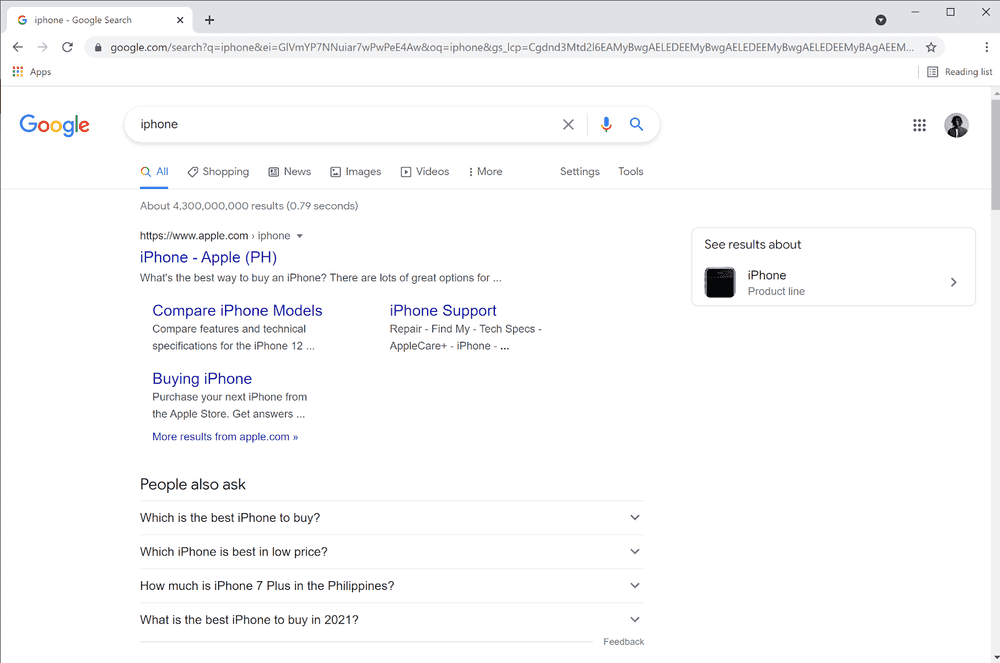Click the browser back arrow
The width and height of the screenshot is (1000, 663).
tap(18, 47)
